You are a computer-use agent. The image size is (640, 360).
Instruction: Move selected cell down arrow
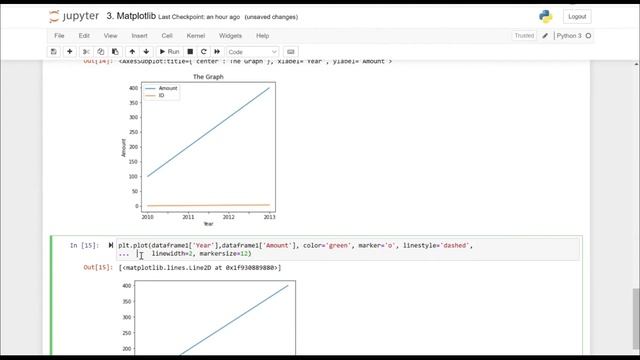pyautogui.click(x=146, y=52)
